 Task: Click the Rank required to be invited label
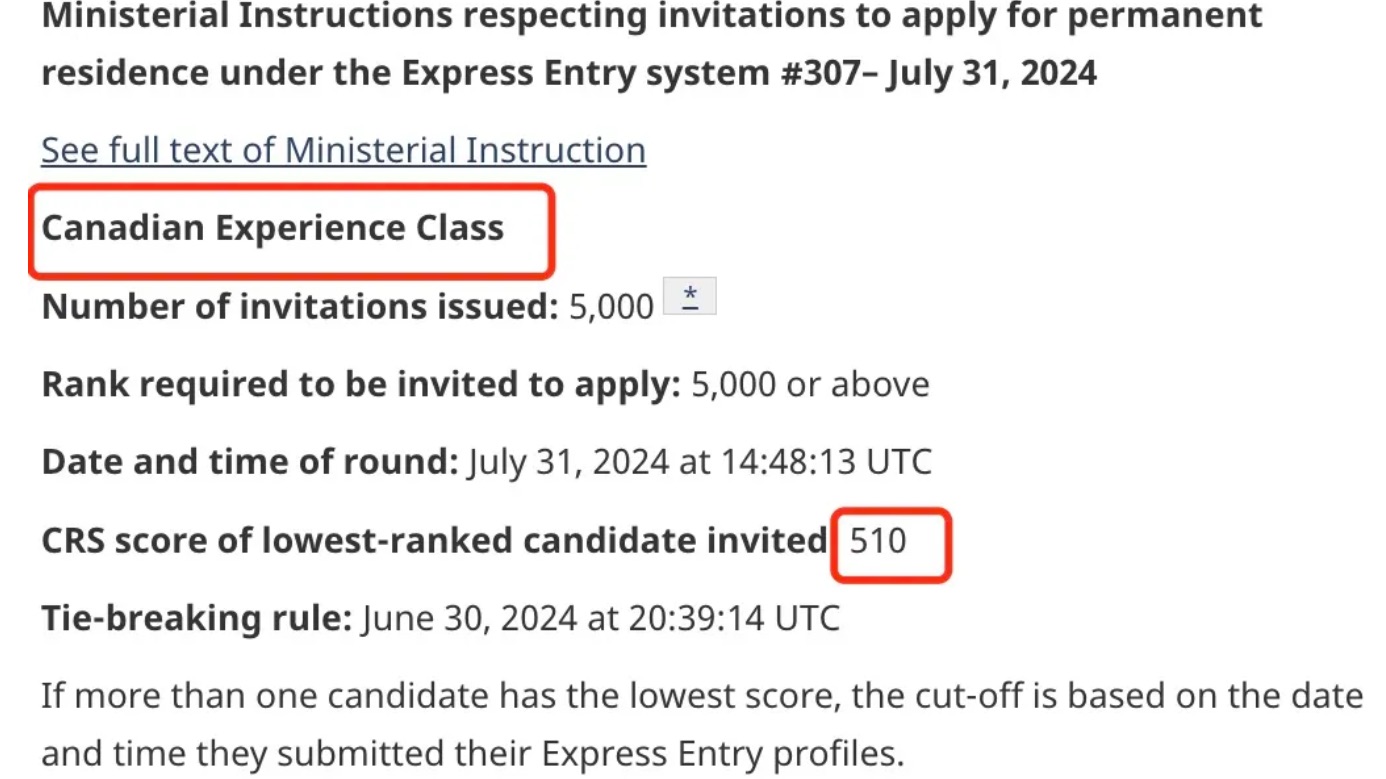click(x=361, y=384)
